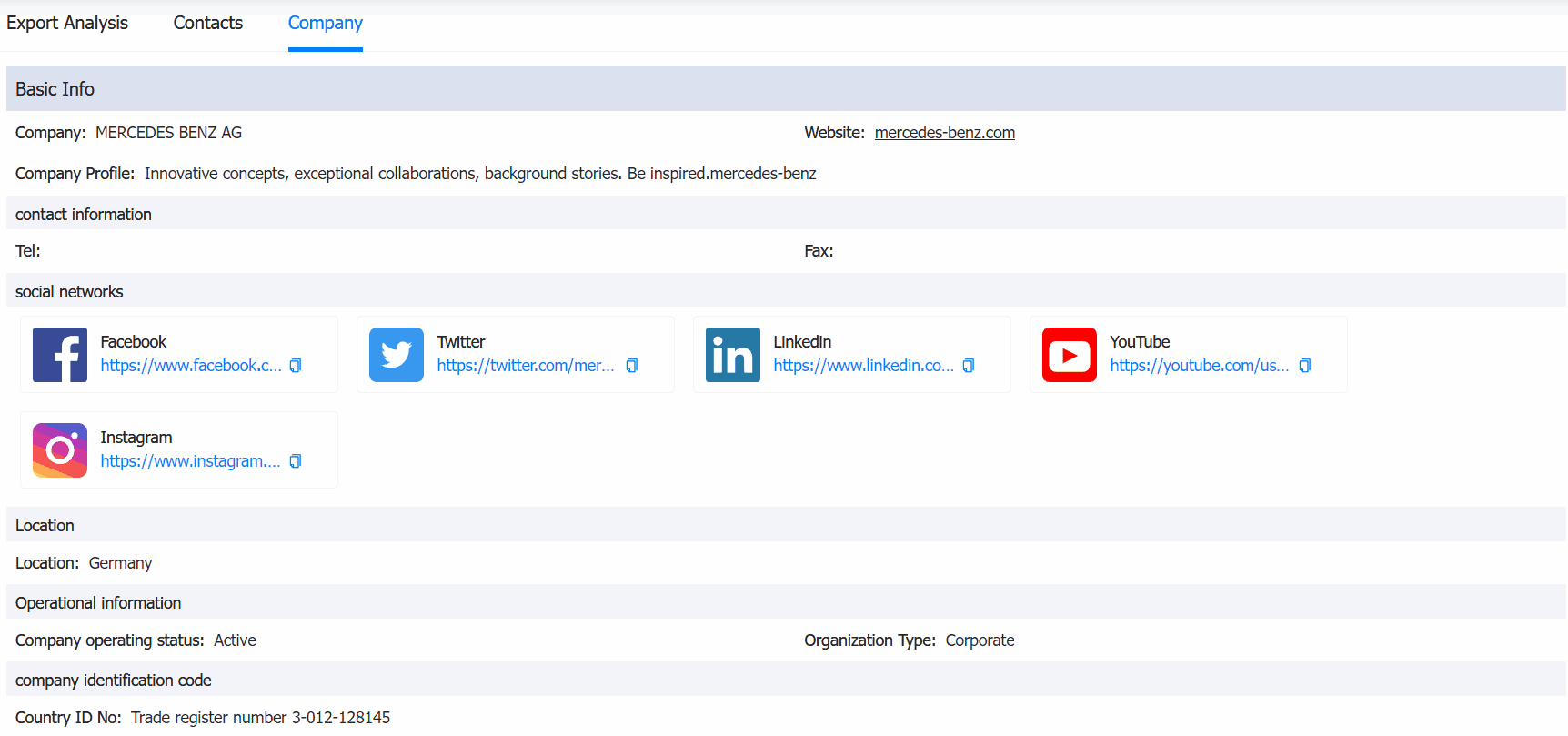Click the YouTube play logo icon
Image resolution: width=1568 pixels, height=736 pixels.
click(1070, 355)
